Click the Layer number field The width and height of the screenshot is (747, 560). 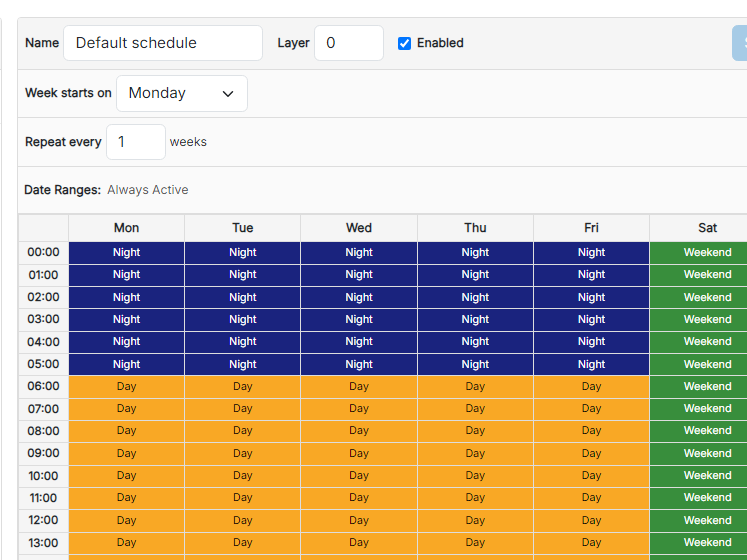pyautogui.click(x=348, y=43)
